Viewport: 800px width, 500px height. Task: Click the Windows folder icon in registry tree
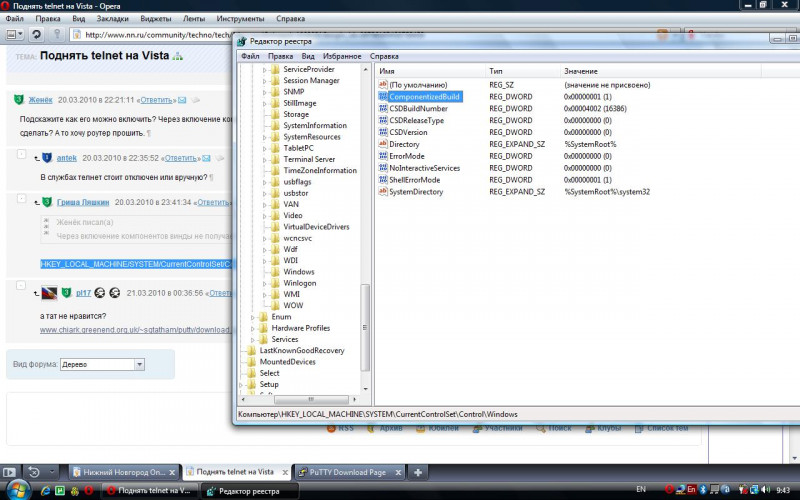coord(275,271)
